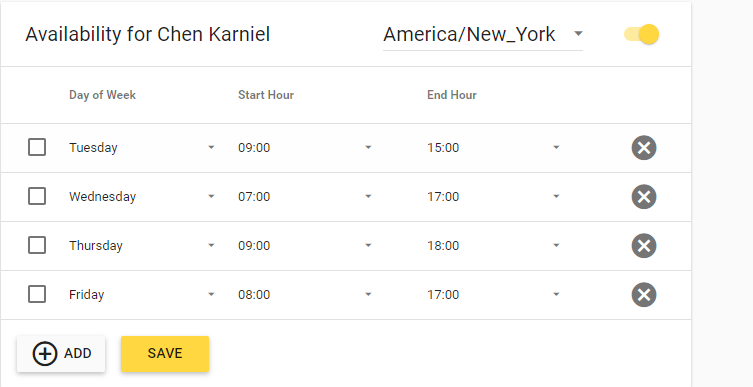This screenshot has height=387, width=753.
Task: Remove the Tuesday availability row
Action: (x=644, y=147)
